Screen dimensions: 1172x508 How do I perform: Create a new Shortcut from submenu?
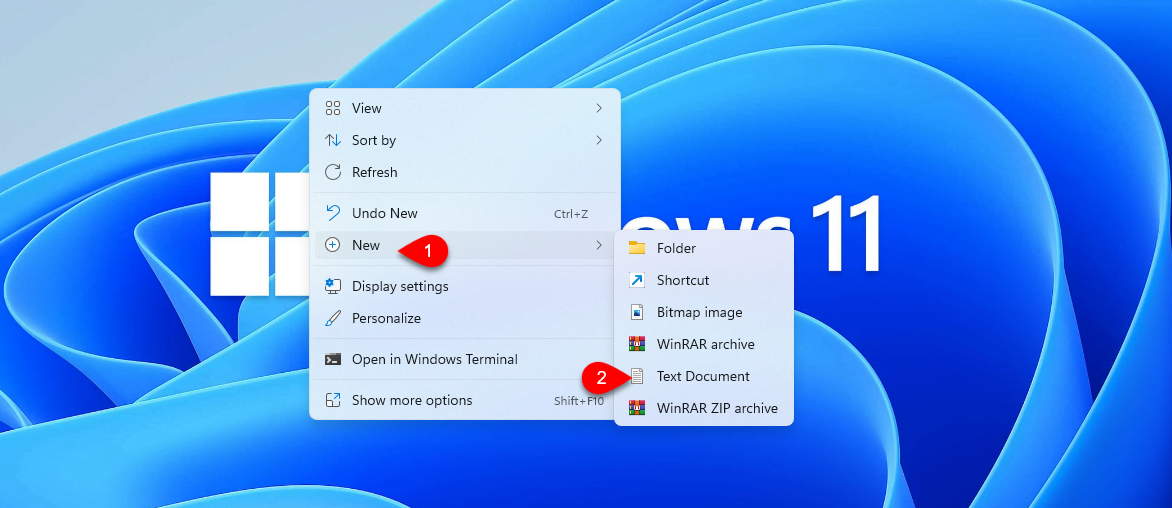click(704, 280)
